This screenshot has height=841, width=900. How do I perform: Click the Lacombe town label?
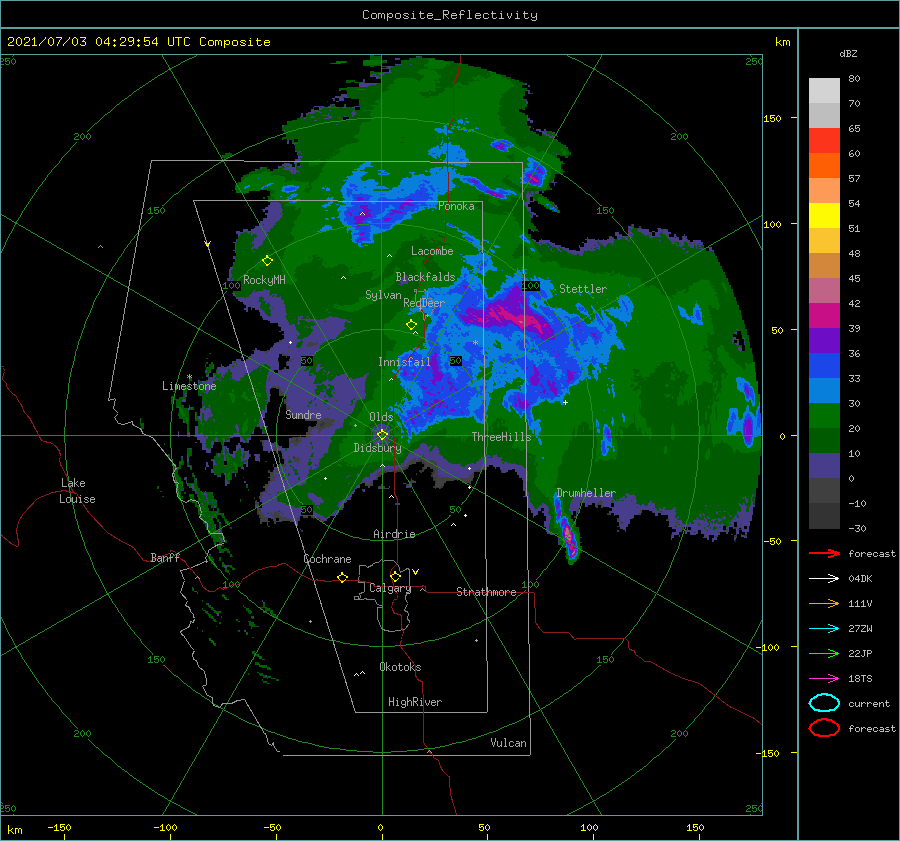coord(432,251)
